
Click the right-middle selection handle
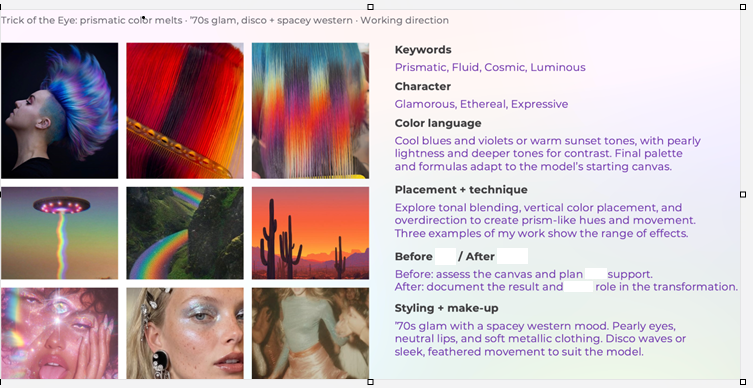[743, 194]
